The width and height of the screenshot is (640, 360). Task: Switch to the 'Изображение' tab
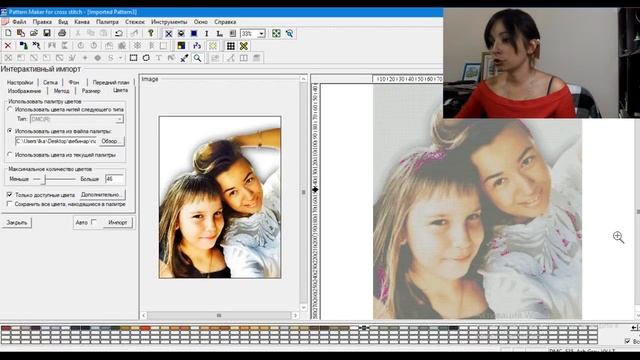[24, 91]
